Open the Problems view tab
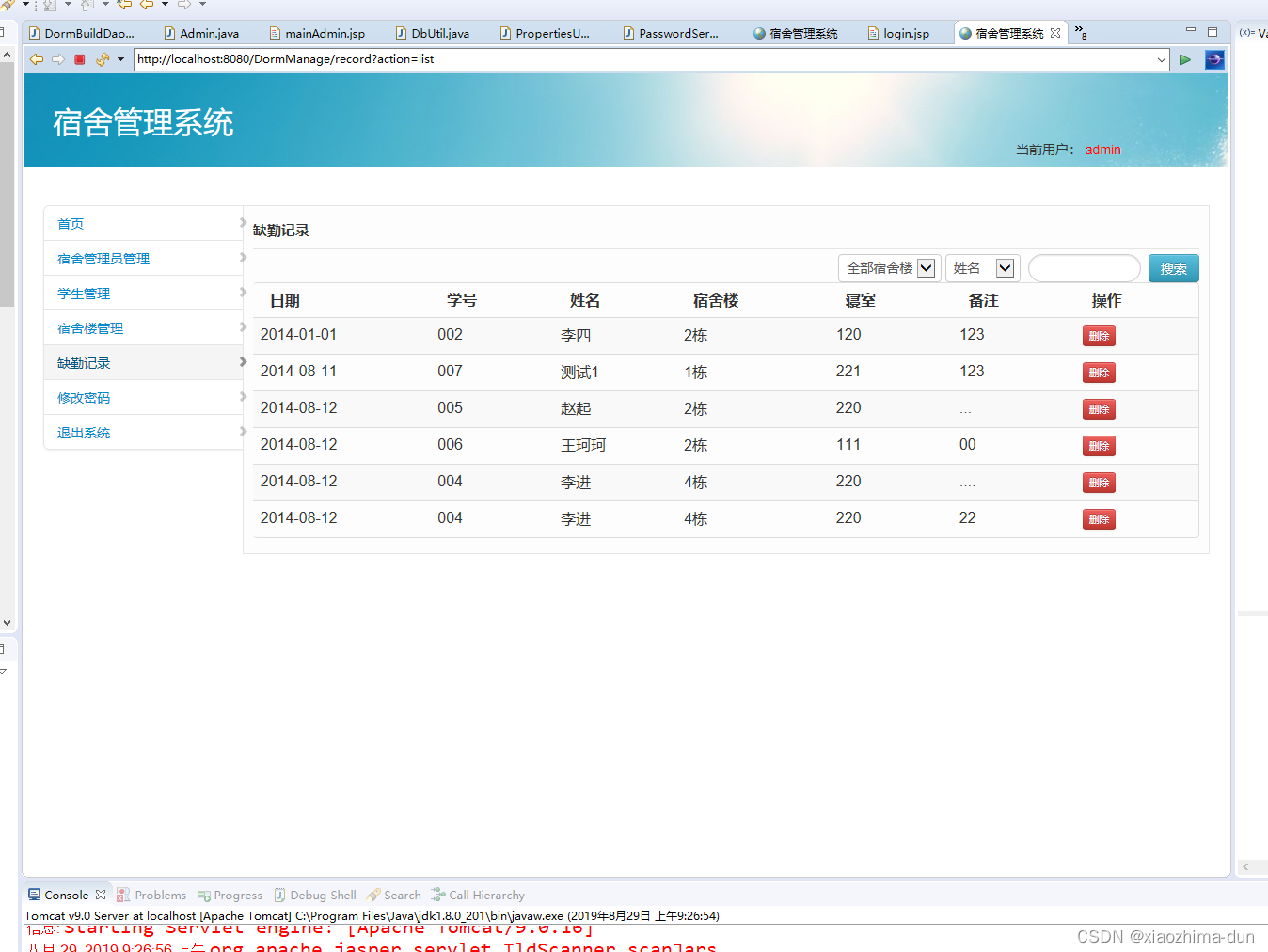 151,895
